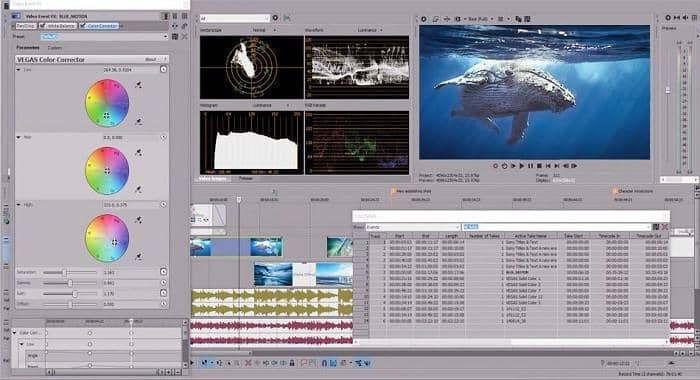Open preview project video properties gear
Screen dimensions: 700x380
tap(424, 19)
